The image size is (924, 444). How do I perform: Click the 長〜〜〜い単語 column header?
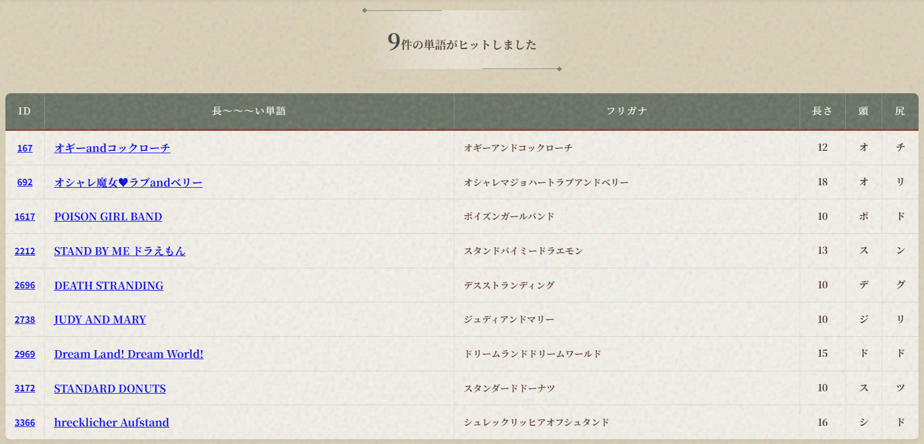tap(249, 111)
